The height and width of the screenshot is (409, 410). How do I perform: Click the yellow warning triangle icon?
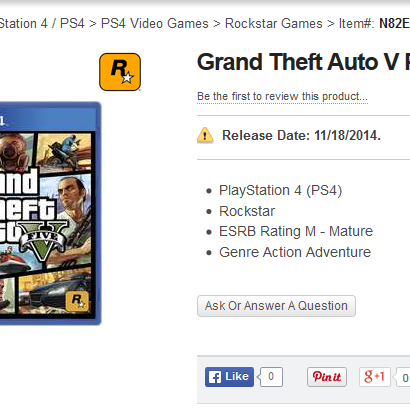click(205, 135)
